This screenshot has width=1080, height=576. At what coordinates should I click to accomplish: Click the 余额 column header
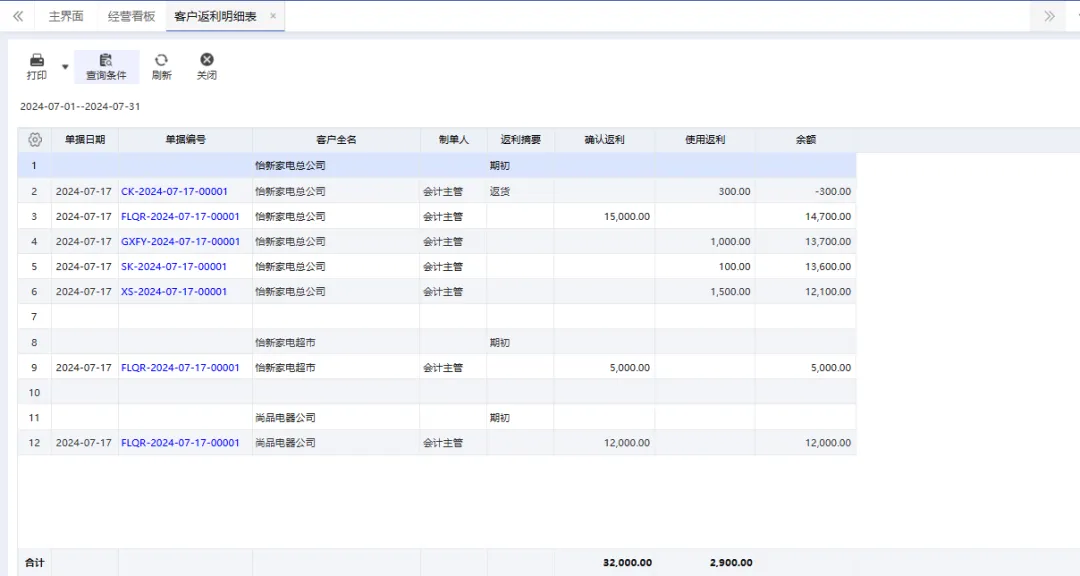(x=805, y=140)
